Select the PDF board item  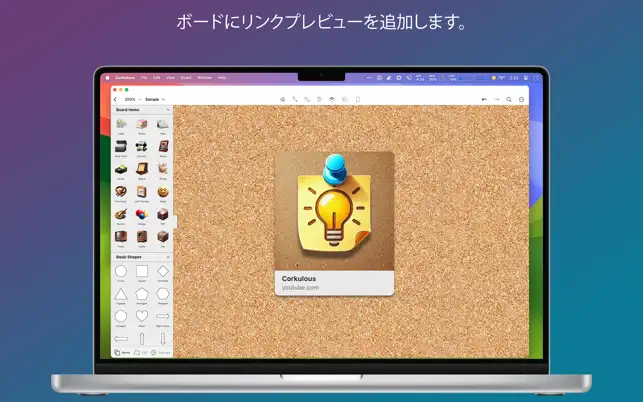163,214
